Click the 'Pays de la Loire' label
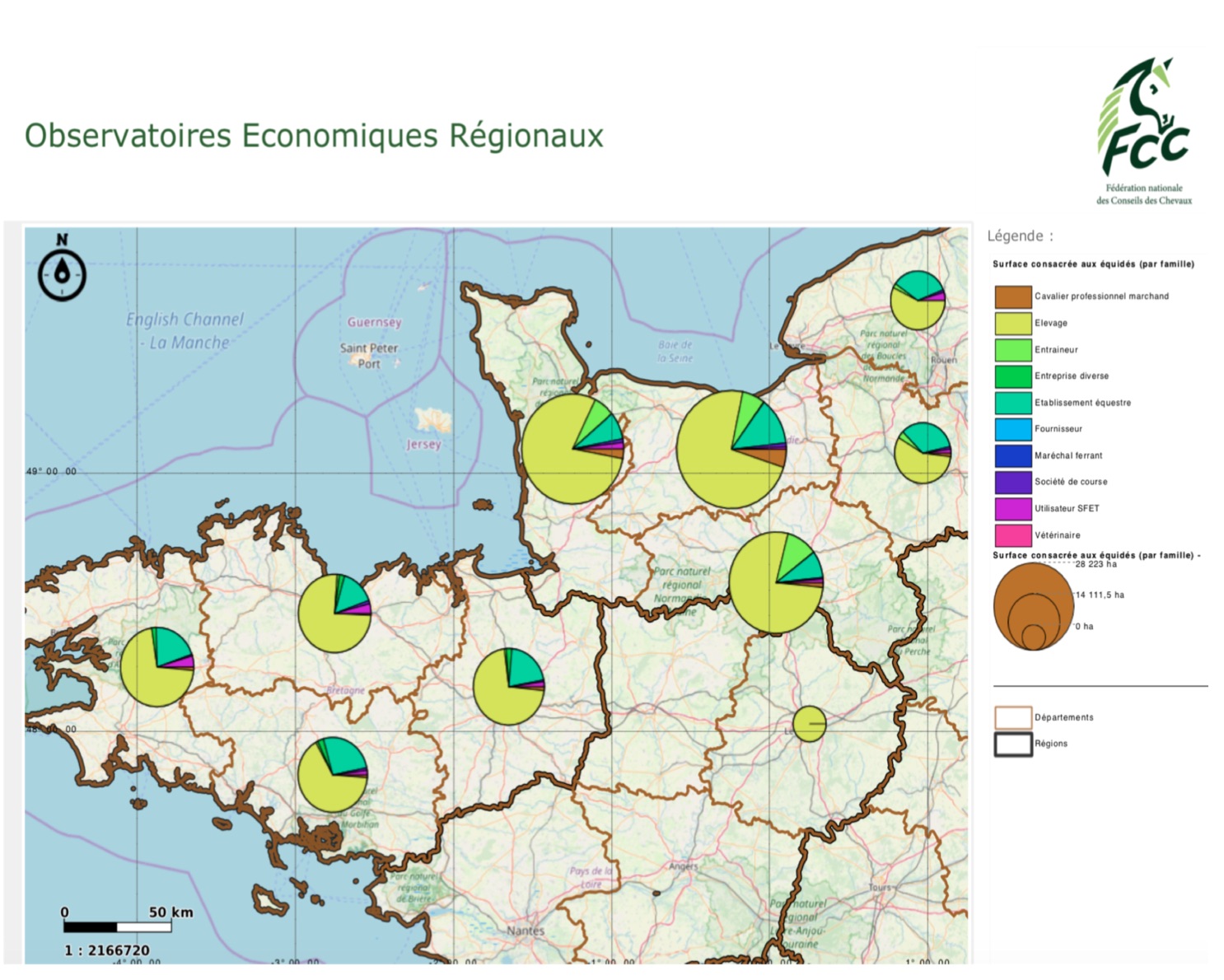Screen dimensions: 1224x980 pos(591,877)
